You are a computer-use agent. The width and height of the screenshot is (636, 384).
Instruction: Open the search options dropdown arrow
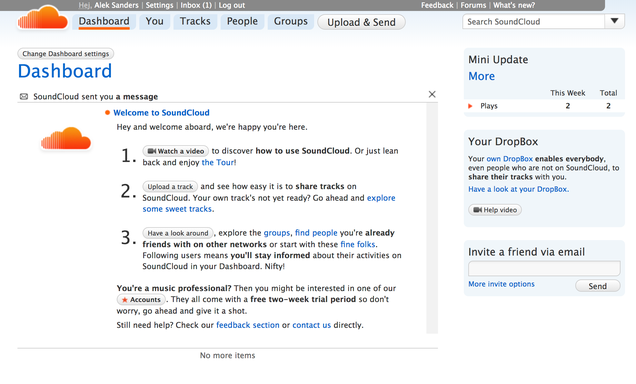pyautogui.click(x=615, y=21)
